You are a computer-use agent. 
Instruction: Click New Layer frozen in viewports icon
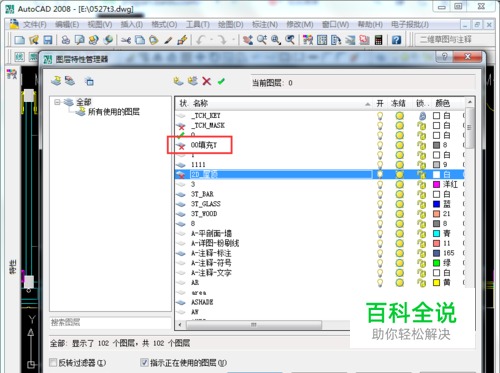(193, 81)
